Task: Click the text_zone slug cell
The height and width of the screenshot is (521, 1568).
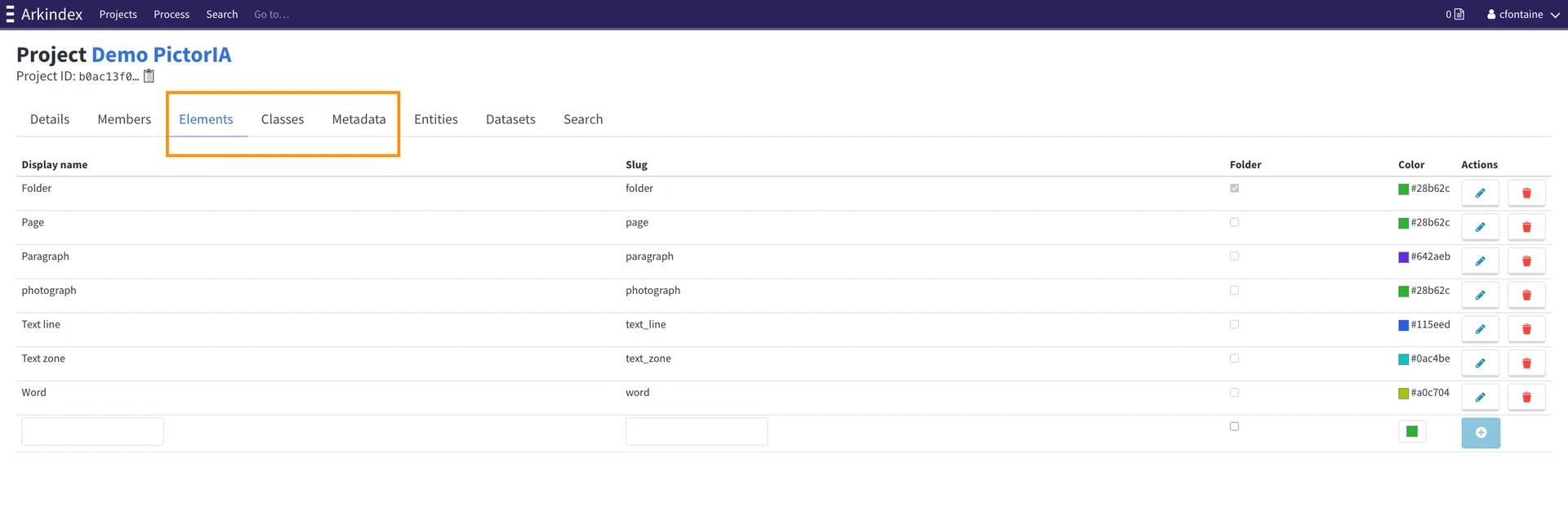Action: 648,358
